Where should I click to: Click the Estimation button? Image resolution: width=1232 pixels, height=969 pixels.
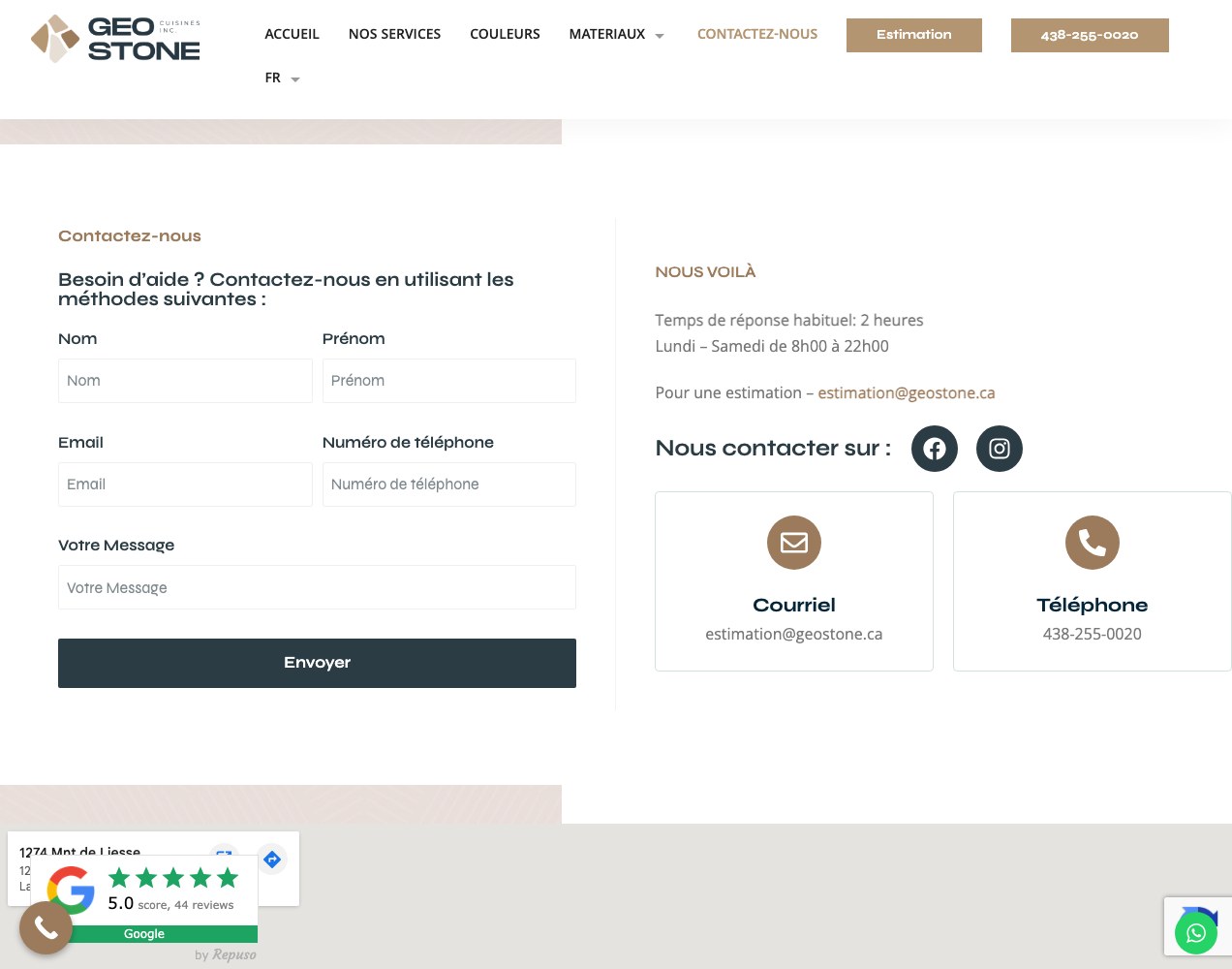coord(914,35)
